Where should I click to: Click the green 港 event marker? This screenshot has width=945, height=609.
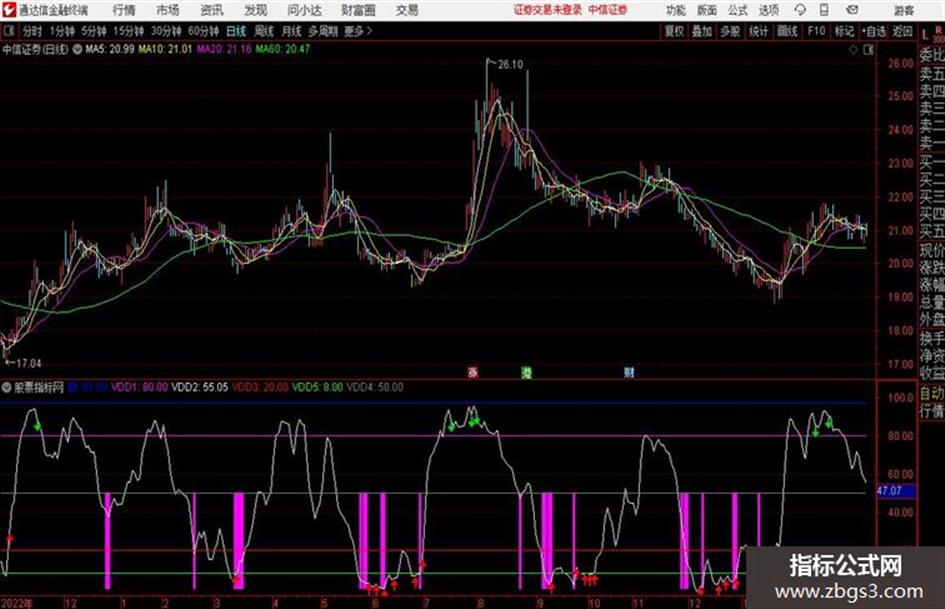coord(526,372)
